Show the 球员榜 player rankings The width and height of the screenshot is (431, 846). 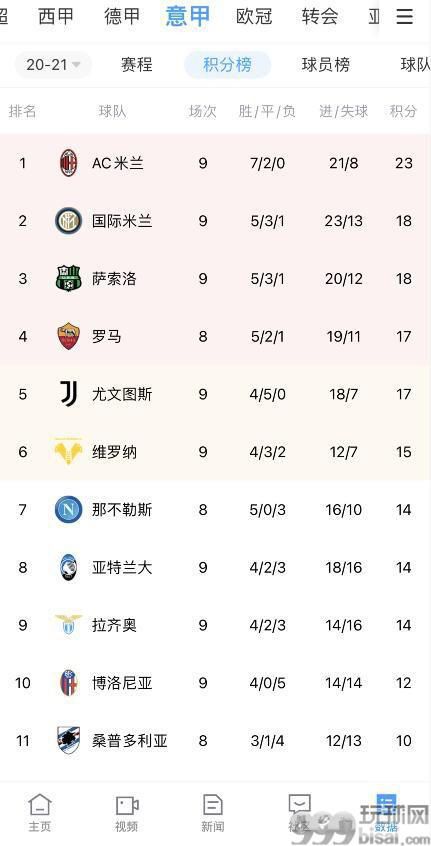326,65
